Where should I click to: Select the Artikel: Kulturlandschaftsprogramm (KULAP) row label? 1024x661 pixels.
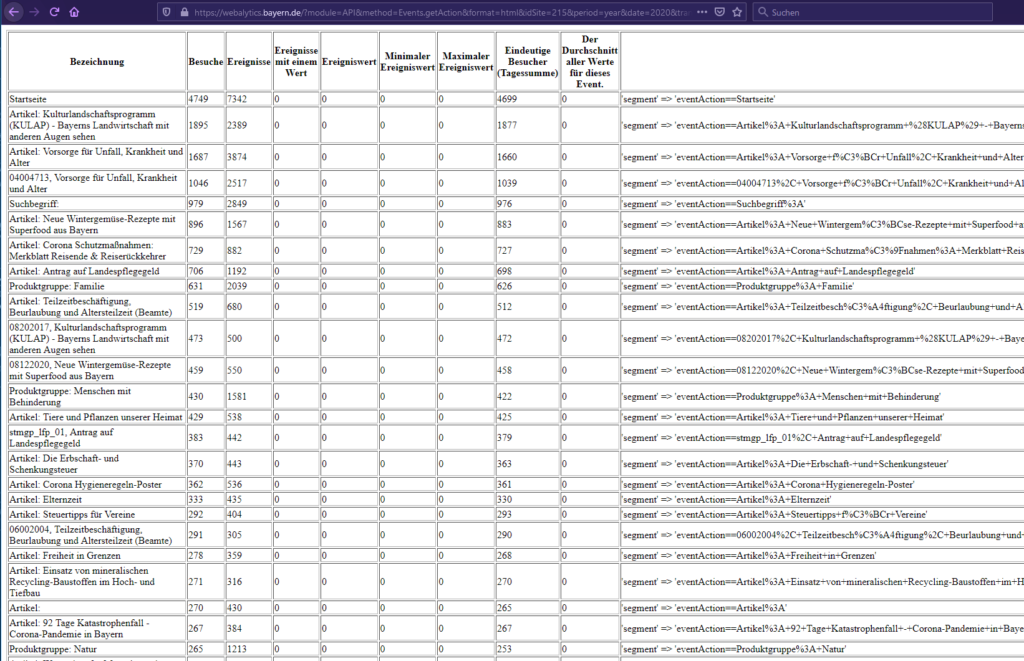(x=89, y=125)
